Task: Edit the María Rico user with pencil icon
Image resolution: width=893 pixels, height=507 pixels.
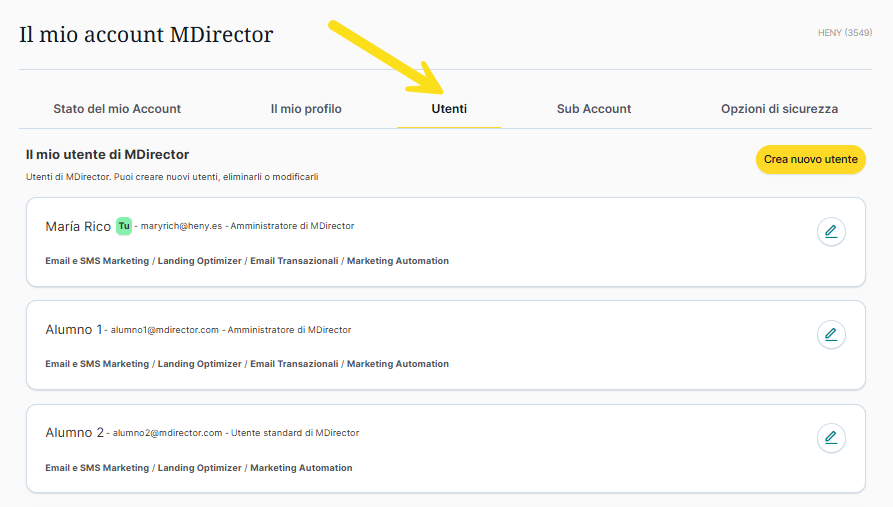Action: (x=830, y=232)
